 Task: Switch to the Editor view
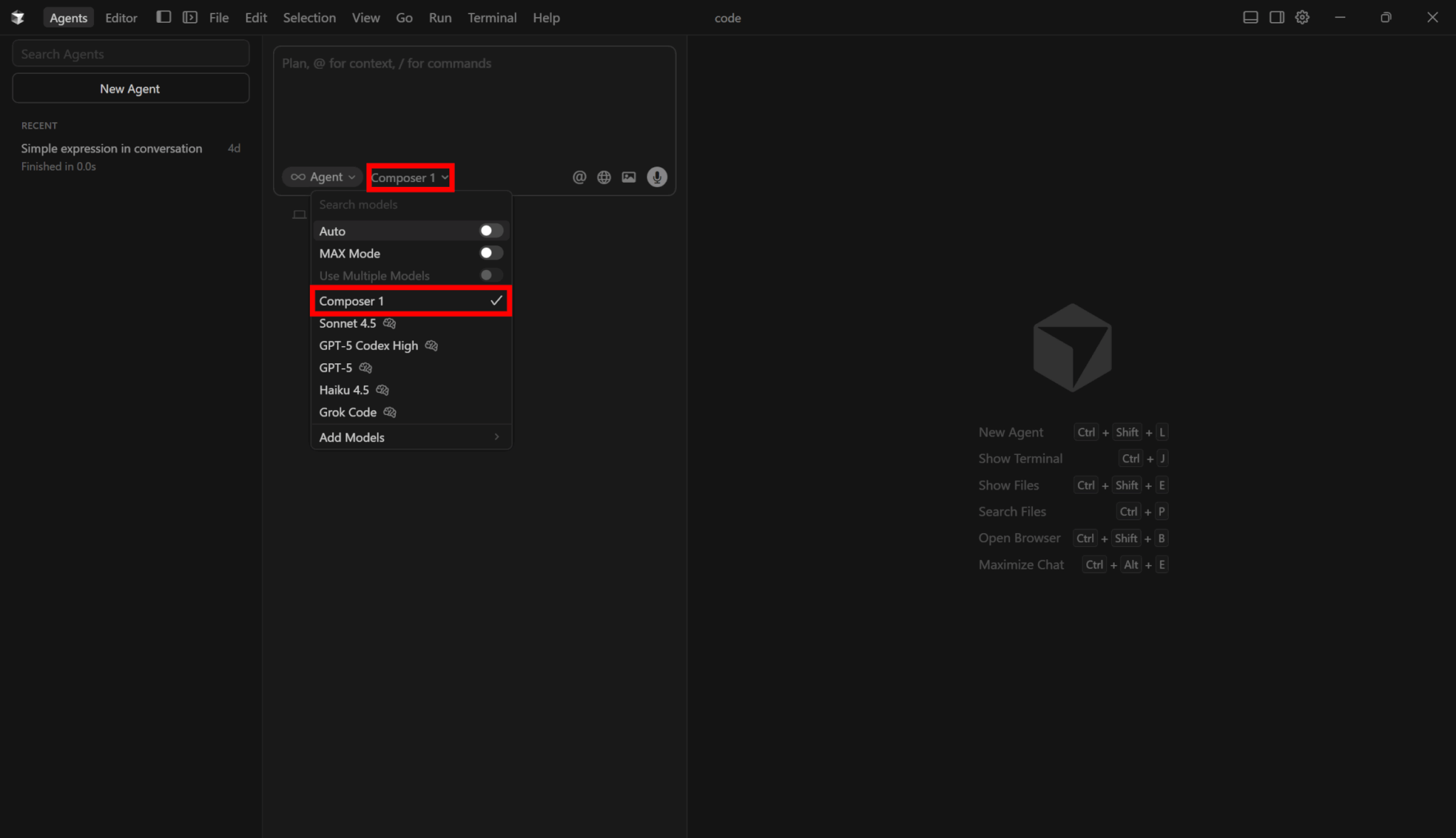tap(121, 18)
